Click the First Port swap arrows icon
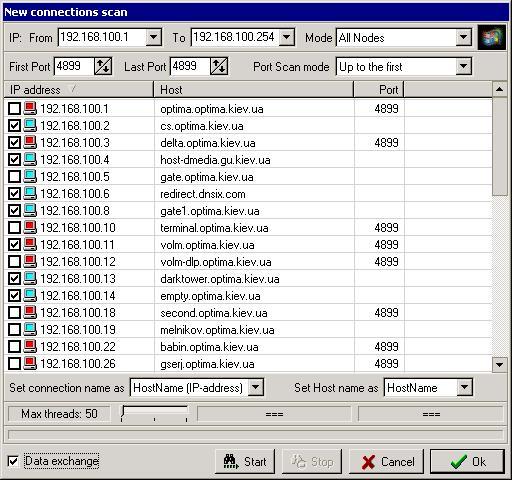 click(103, 66)
